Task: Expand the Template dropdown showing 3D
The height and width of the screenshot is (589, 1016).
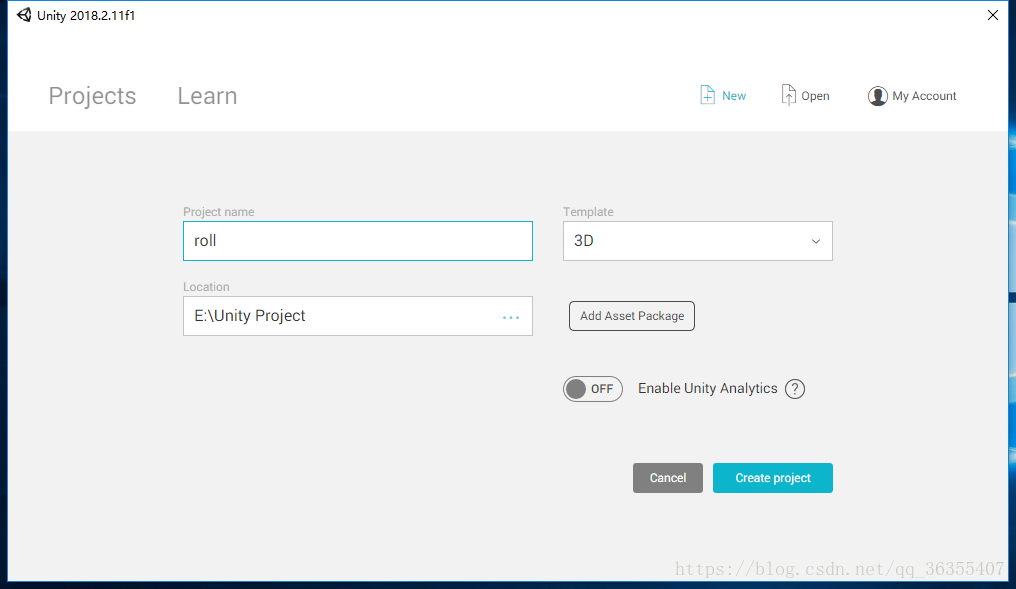Action: click(x=697, y=241)
